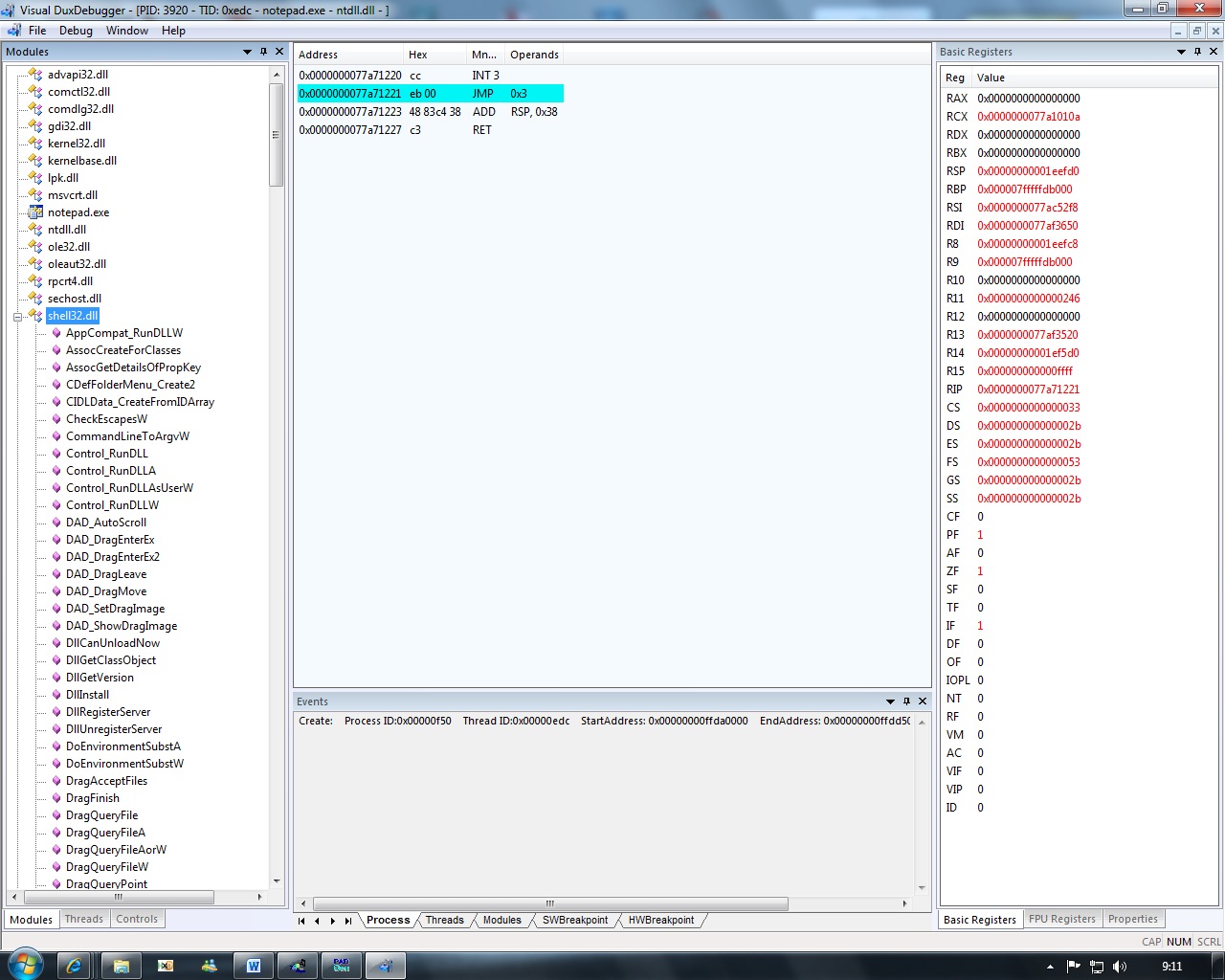Open the Basic Registers panel dropdown arrow

[1181, 52]
